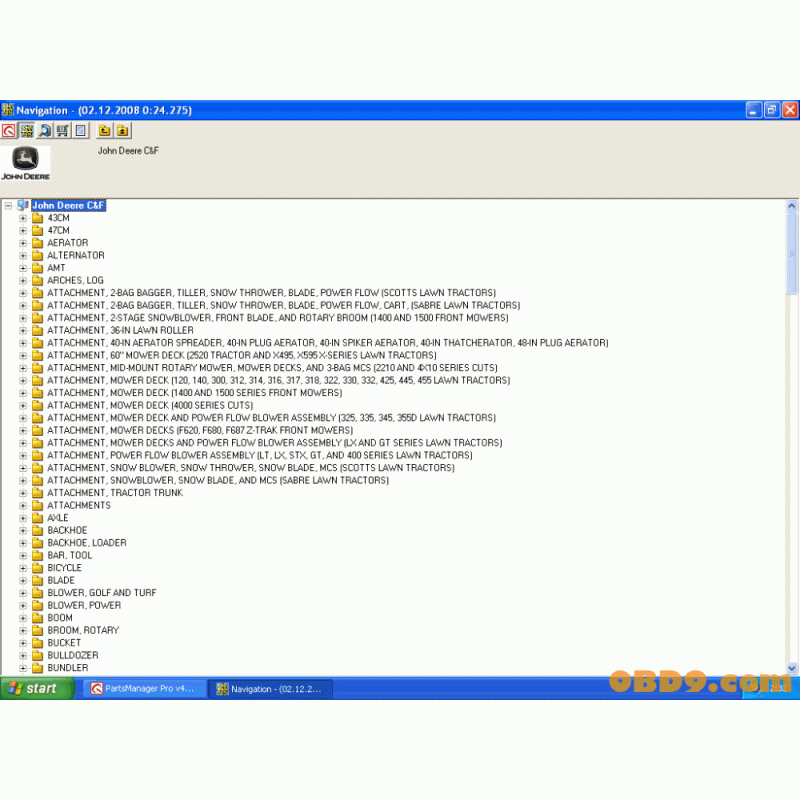Open the search magnifier tool
Screen dimensions: 800x800
click(x=45, y=131)
